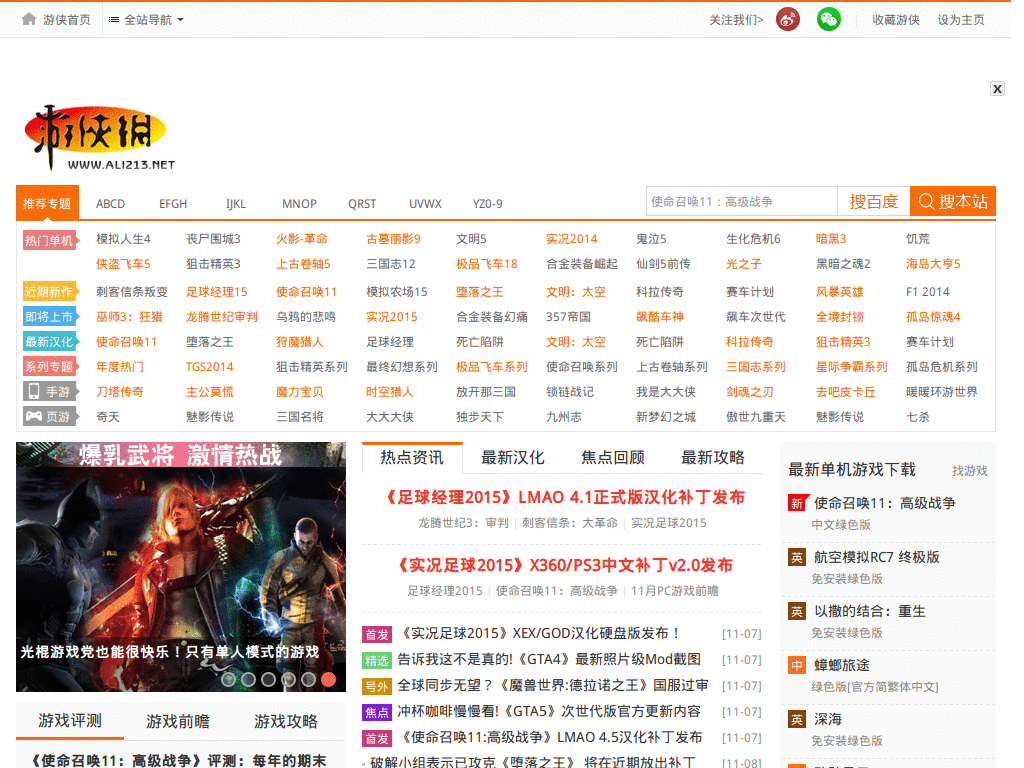Open the 海岛大亨5 game link

click(x=933, y=264)
